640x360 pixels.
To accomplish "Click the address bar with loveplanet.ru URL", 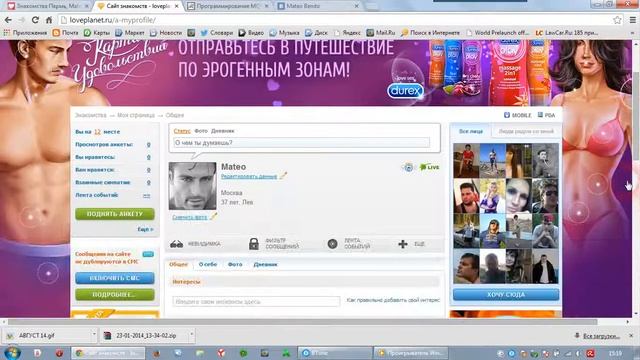I will 335,20.
